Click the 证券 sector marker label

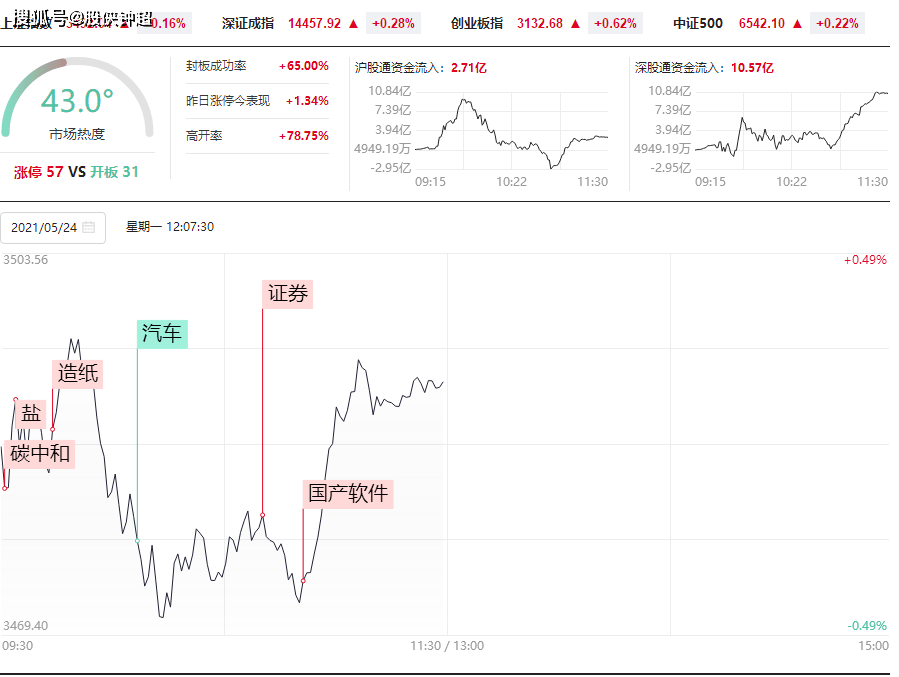click(288, 294)
